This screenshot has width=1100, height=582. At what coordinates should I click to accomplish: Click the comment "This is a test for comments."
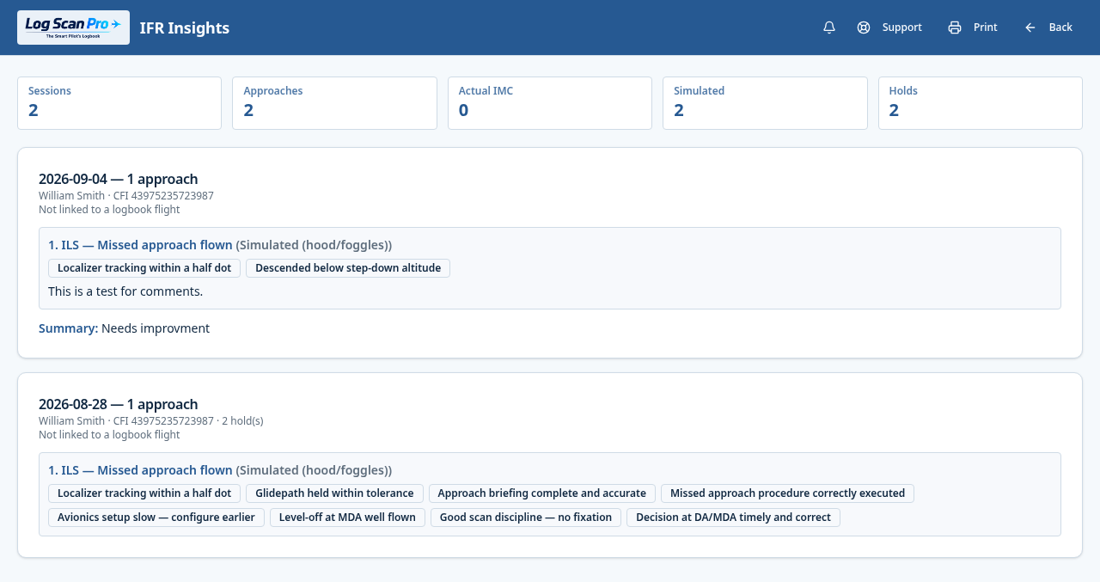point(126,292)
